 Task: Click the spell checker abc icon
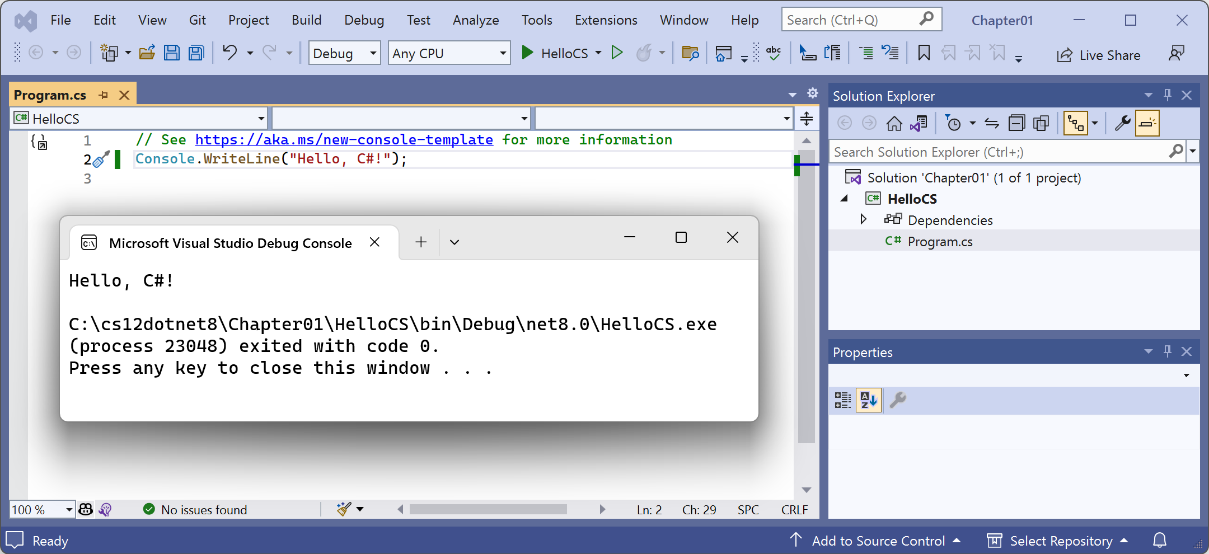(773, 53)
